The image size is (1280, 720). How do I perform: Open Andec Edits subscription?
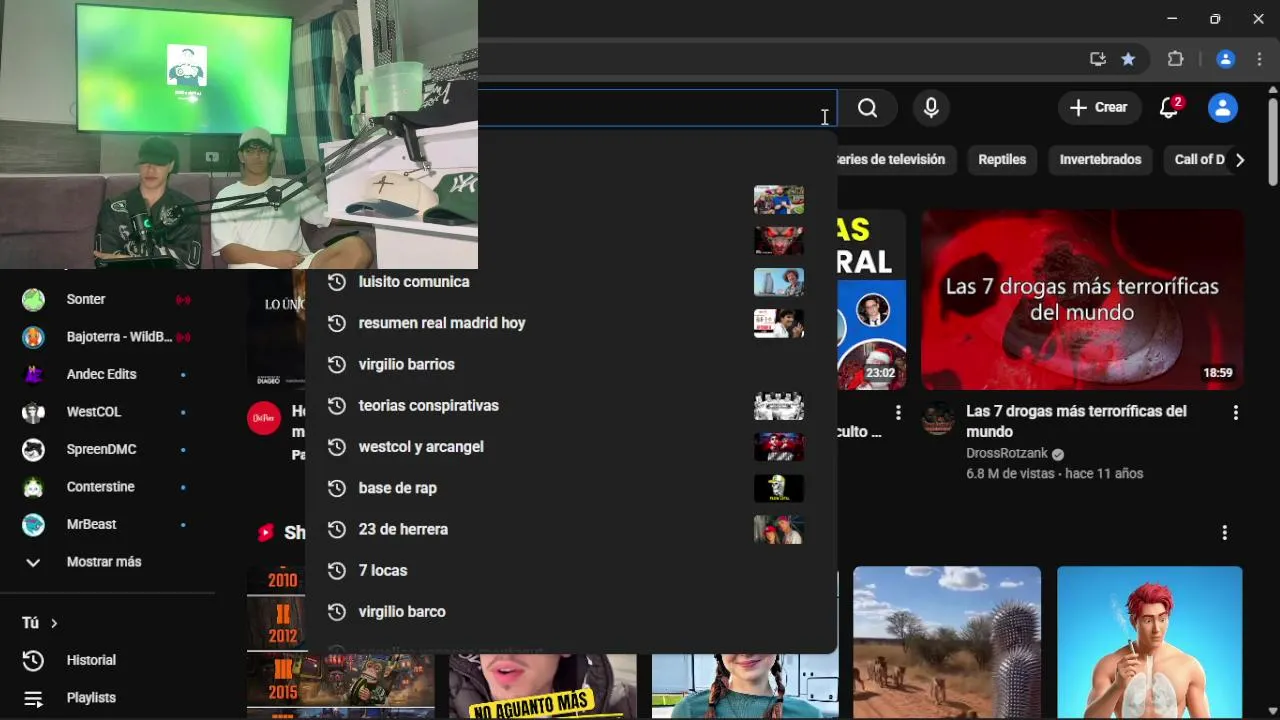(107, 374)
